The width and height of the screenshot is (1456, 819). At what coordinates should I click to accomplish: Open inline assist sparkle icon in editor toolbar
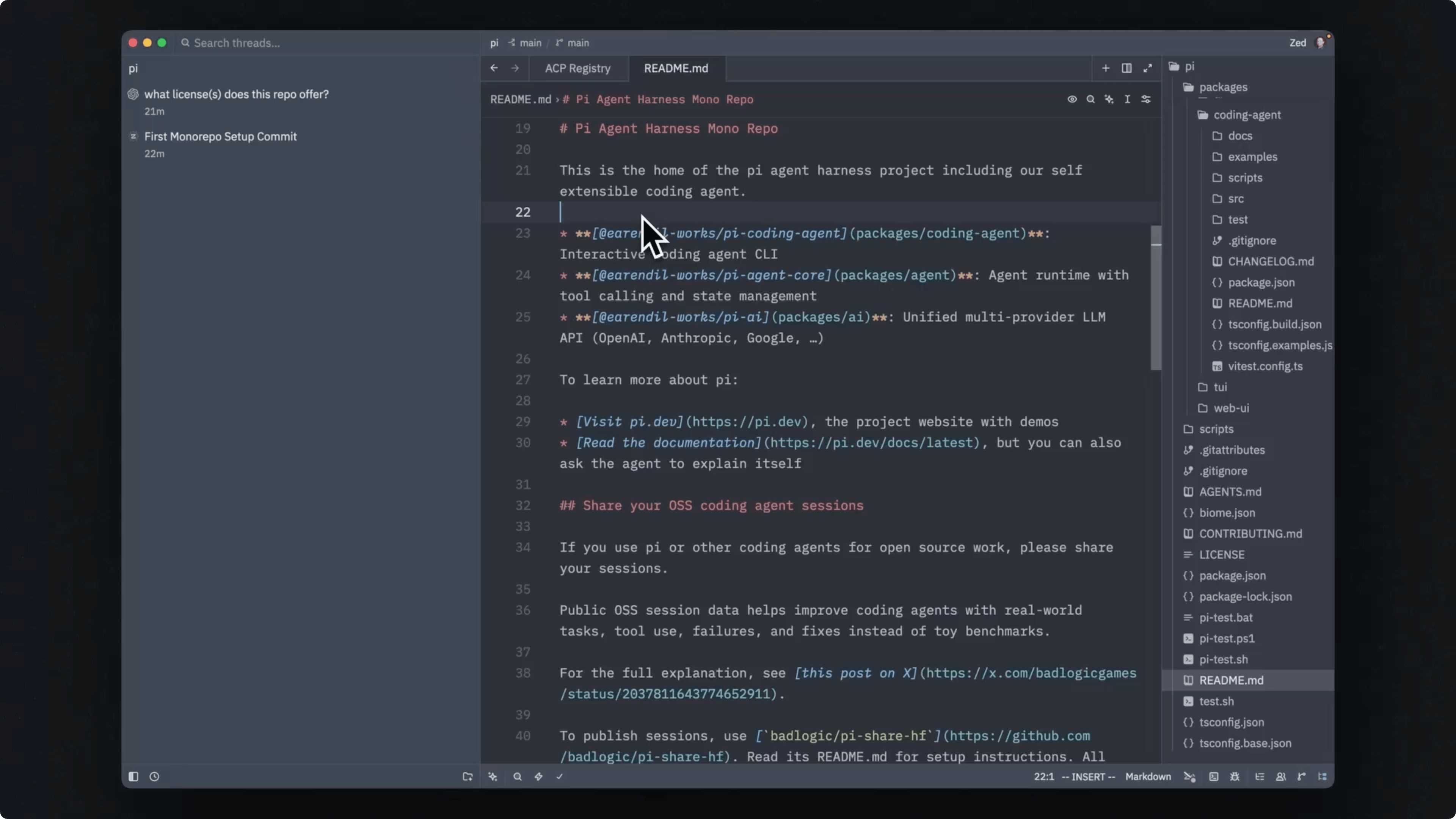coord(1109,99)
